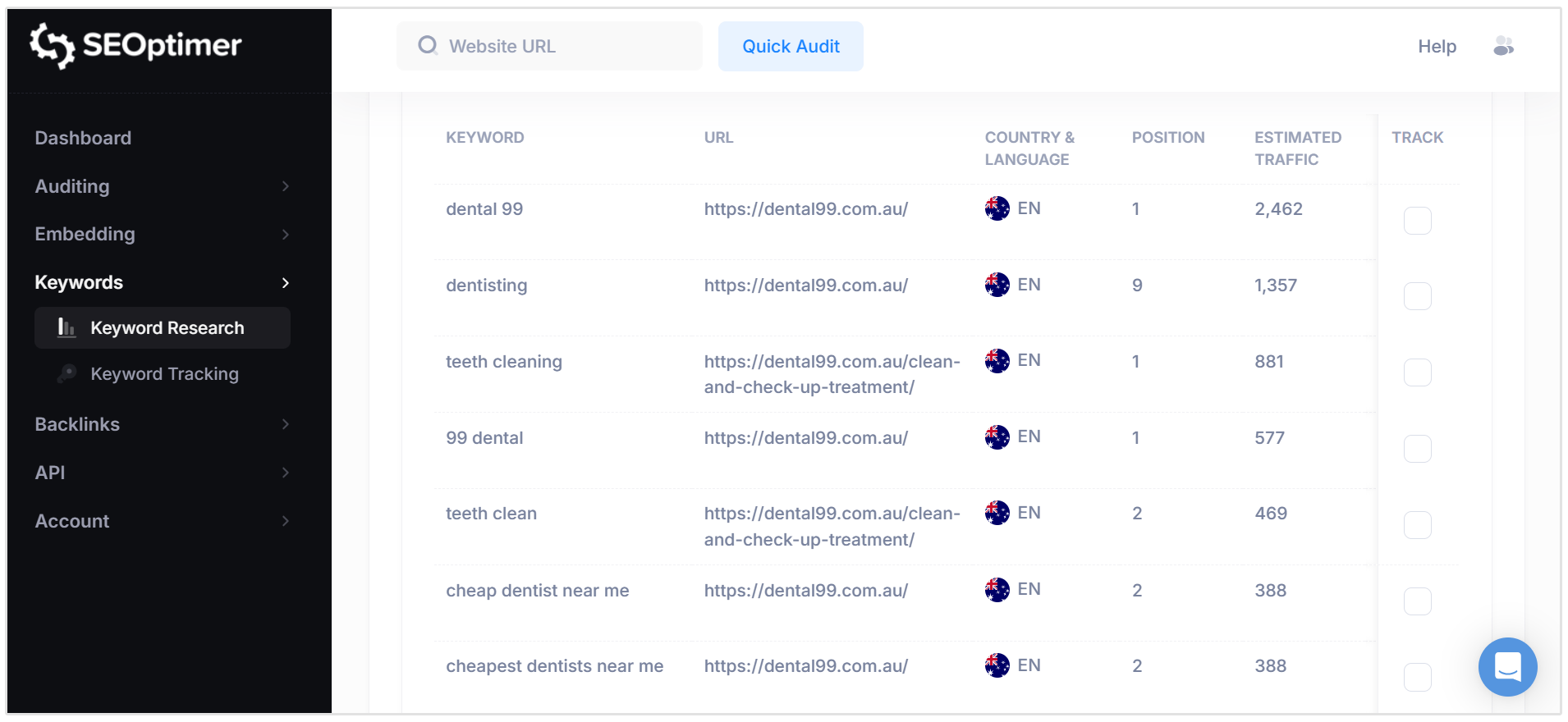Click the Keyword Tracking icon in sidebar
This screenshot has height=722, width=1568.
[66, 374]
